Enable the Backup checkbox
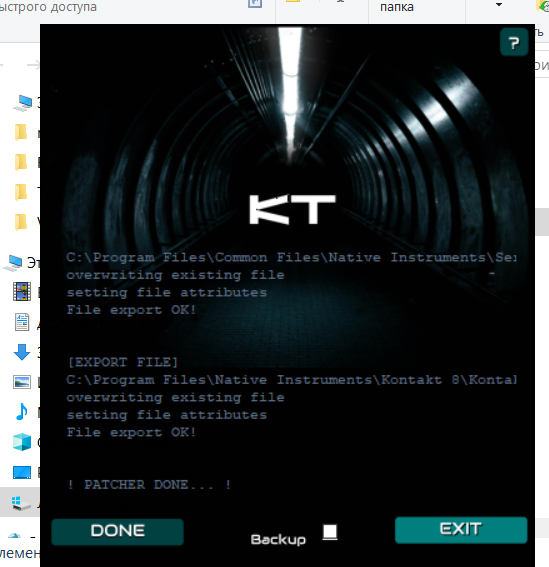The width and height of the screenshot is (549, 567). tap(330, 532)
